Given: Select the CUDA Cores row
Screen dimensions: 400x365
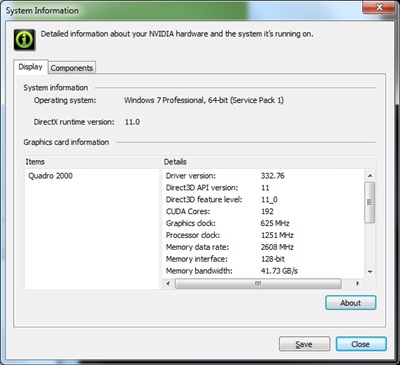Looking at the screenshot, I should point(264,212).
